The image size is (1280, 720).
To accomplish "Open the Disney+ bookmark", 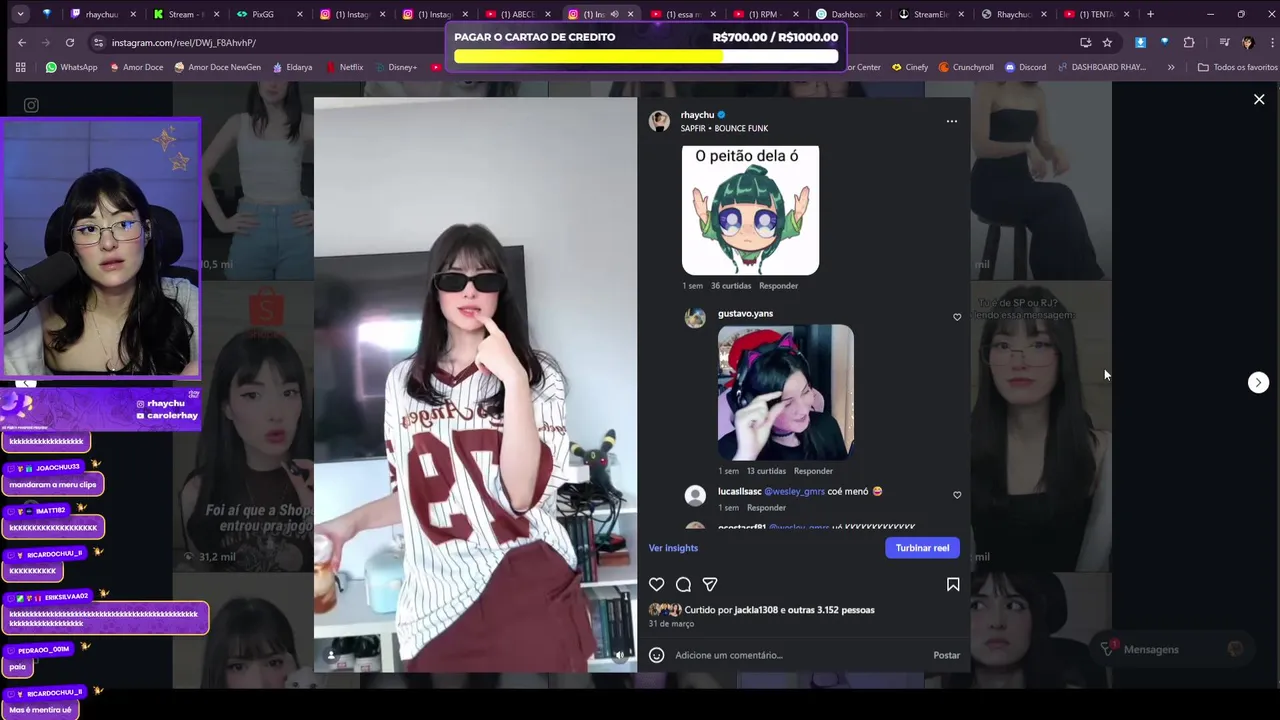I will coord(395,67).
